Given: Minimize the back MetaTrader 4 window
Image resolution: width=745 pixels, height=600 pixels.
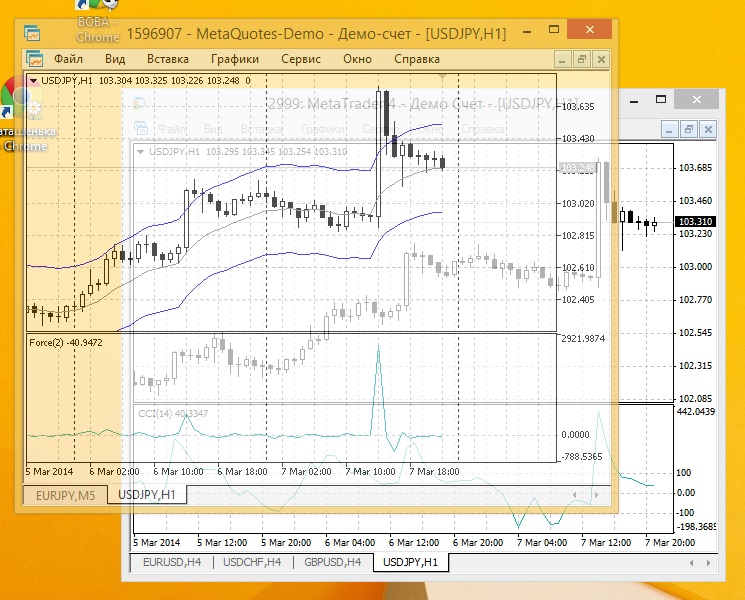Looking at the screenshot, I should tap(634, 101).
